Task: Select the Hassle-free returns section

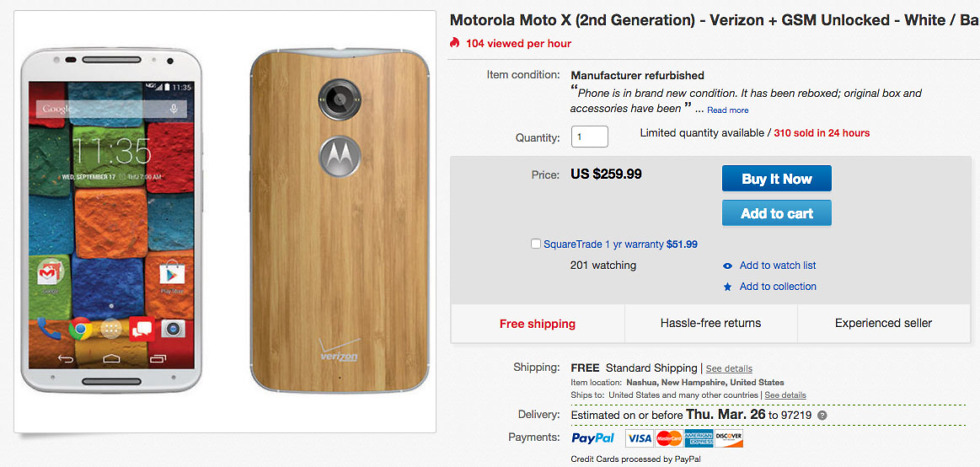Action: pos(711,323)
